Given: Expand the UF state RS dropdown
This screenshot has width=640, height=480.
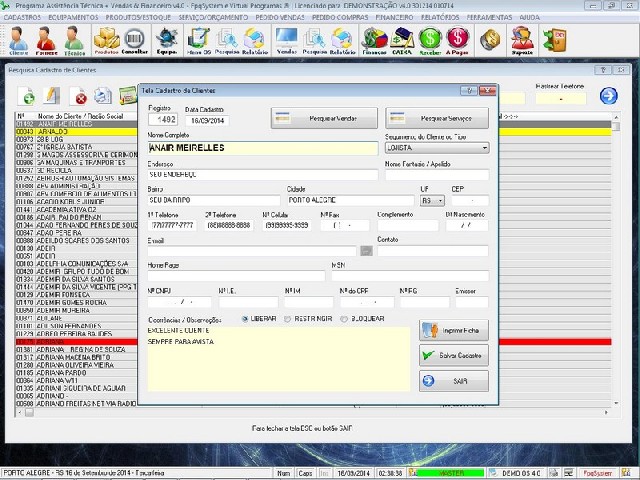Looking at the screenshot, I should pyautogui.click(x=440, y=200).
